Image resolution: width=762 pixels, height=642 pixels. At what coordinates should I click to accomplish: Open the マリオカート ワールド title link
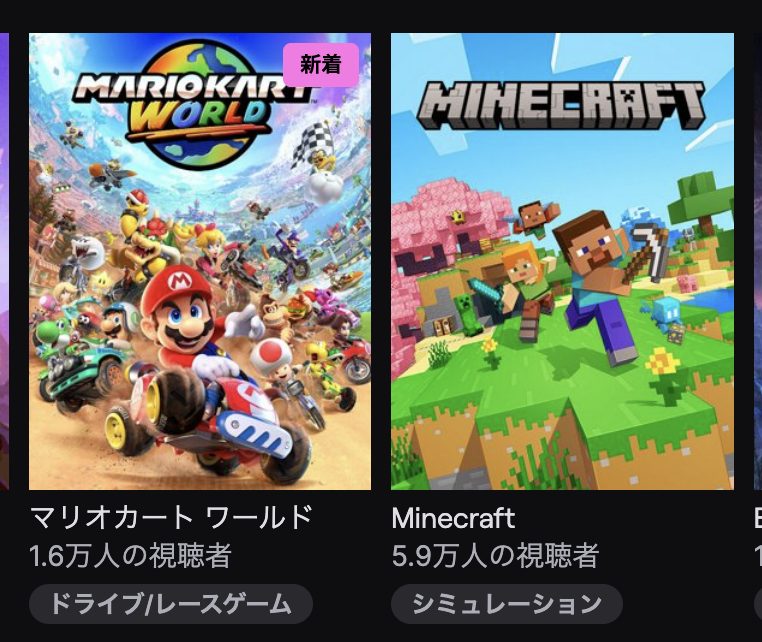pyautogui.click(x=171, y=518)
